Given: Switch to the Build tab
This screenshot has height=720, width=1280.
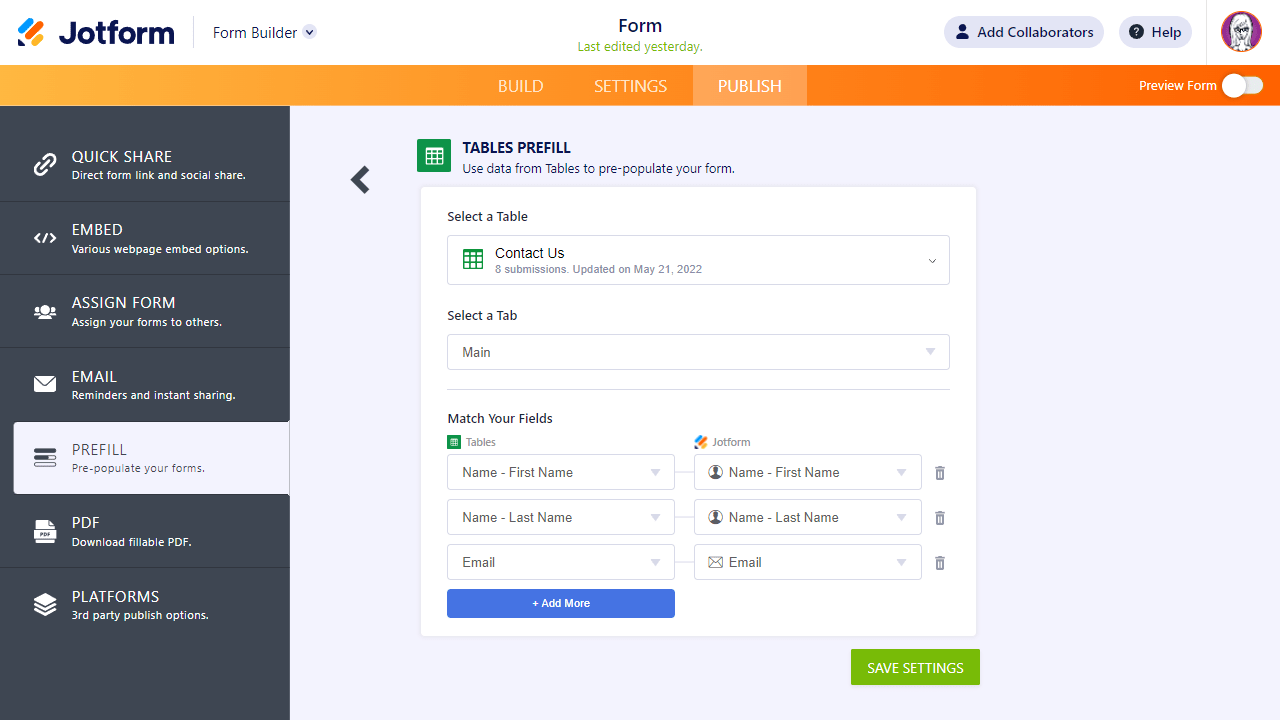Looking at the screenshot, I should (520, 86).
